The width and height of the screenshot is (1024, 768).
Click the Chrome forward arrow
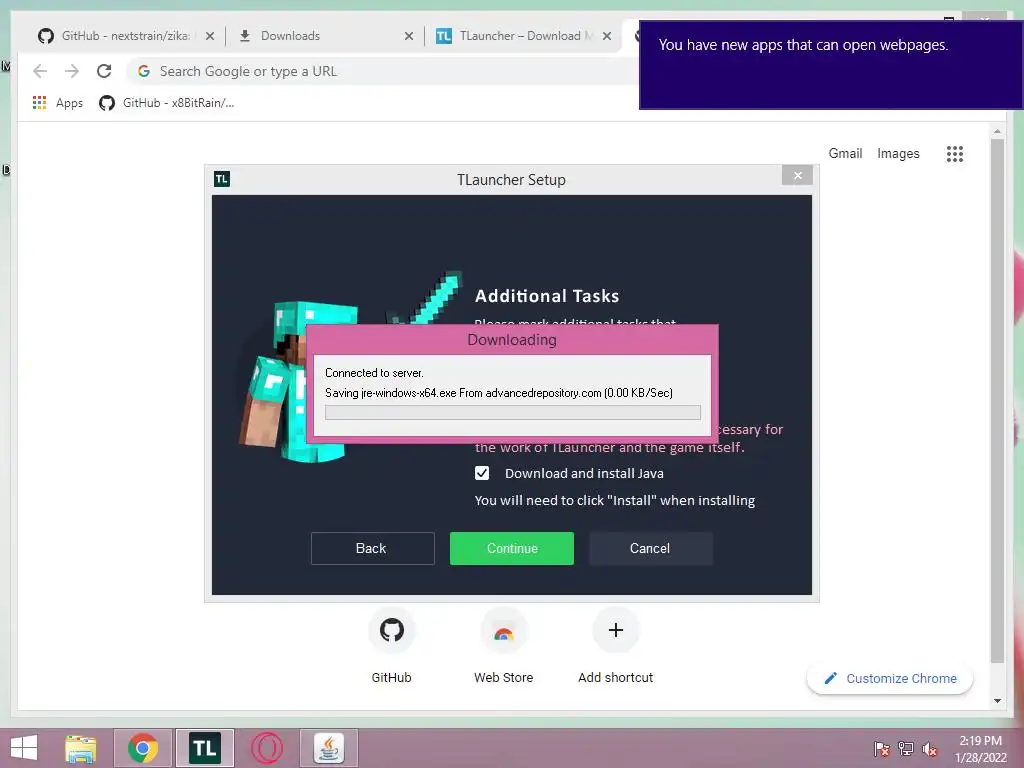pos(72,71)
